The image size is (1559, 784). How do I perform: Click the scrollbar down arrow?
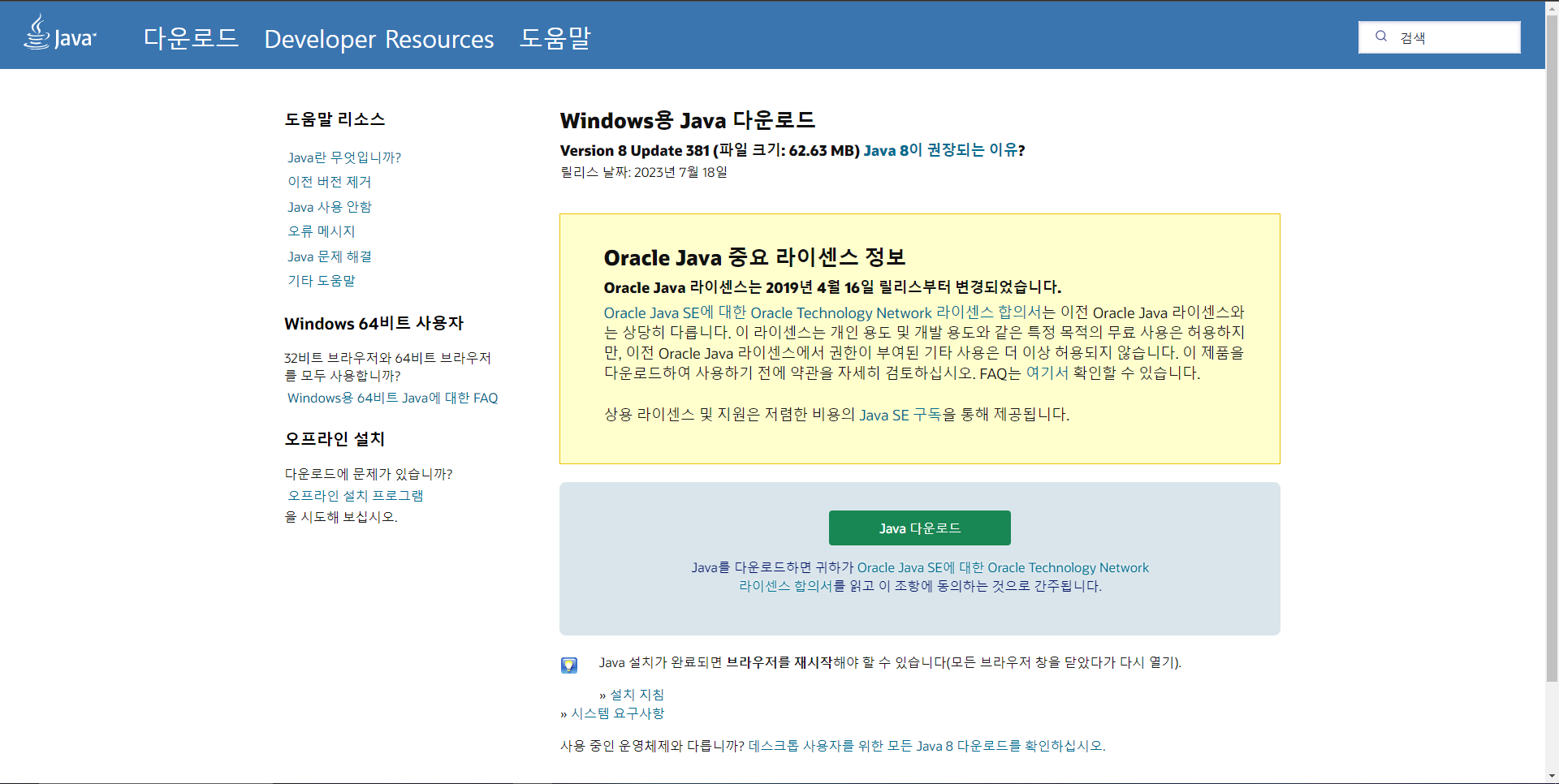click(x=1552, y=777)
